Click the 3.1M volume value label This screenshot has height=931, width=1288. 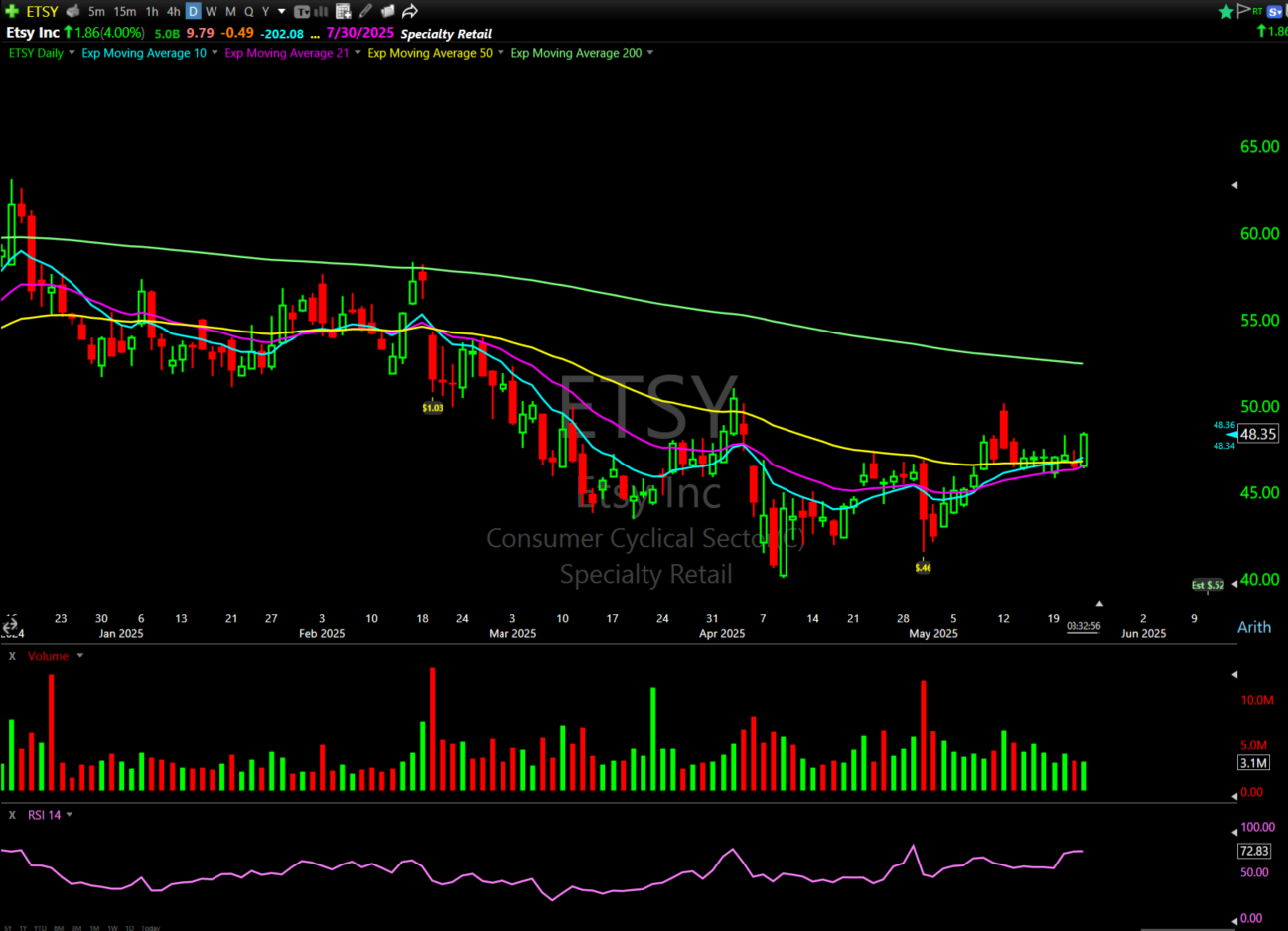click(x=1253, y=763)
